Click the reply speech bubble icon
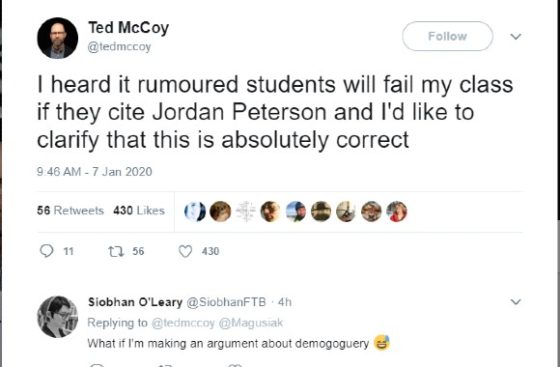Image resolution: width=560 pixels, height=367 pixels. [x=46, y=251]
